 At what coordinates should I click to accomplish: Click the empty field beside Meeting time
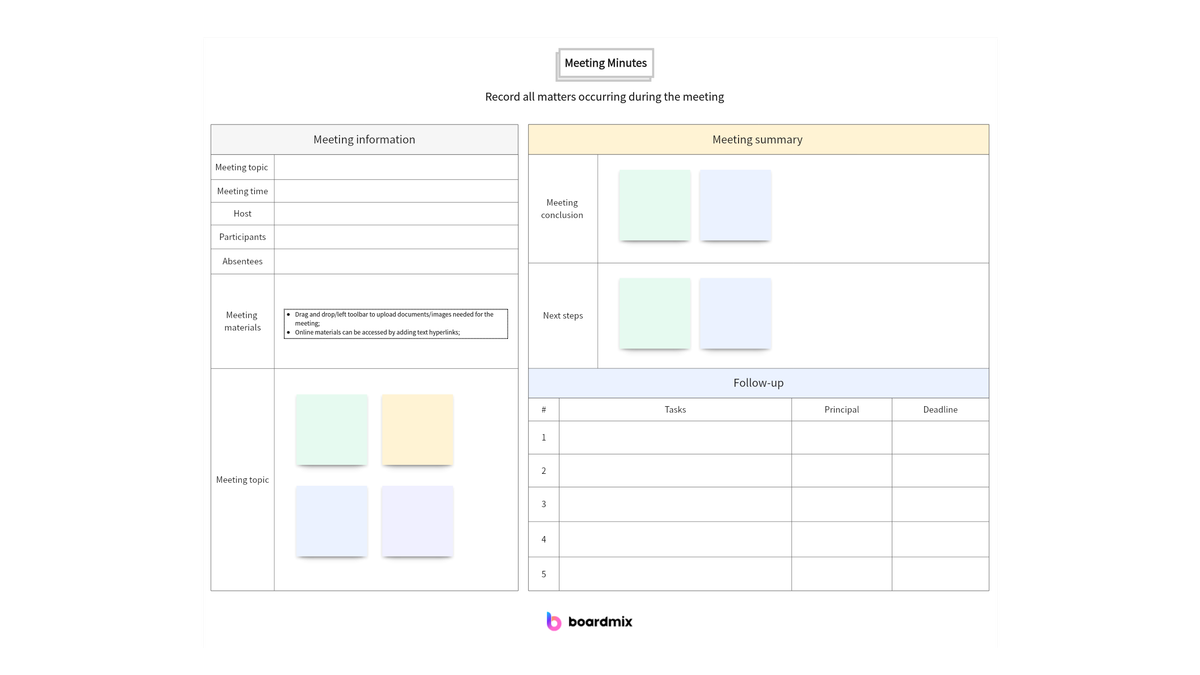click(396, 191)
